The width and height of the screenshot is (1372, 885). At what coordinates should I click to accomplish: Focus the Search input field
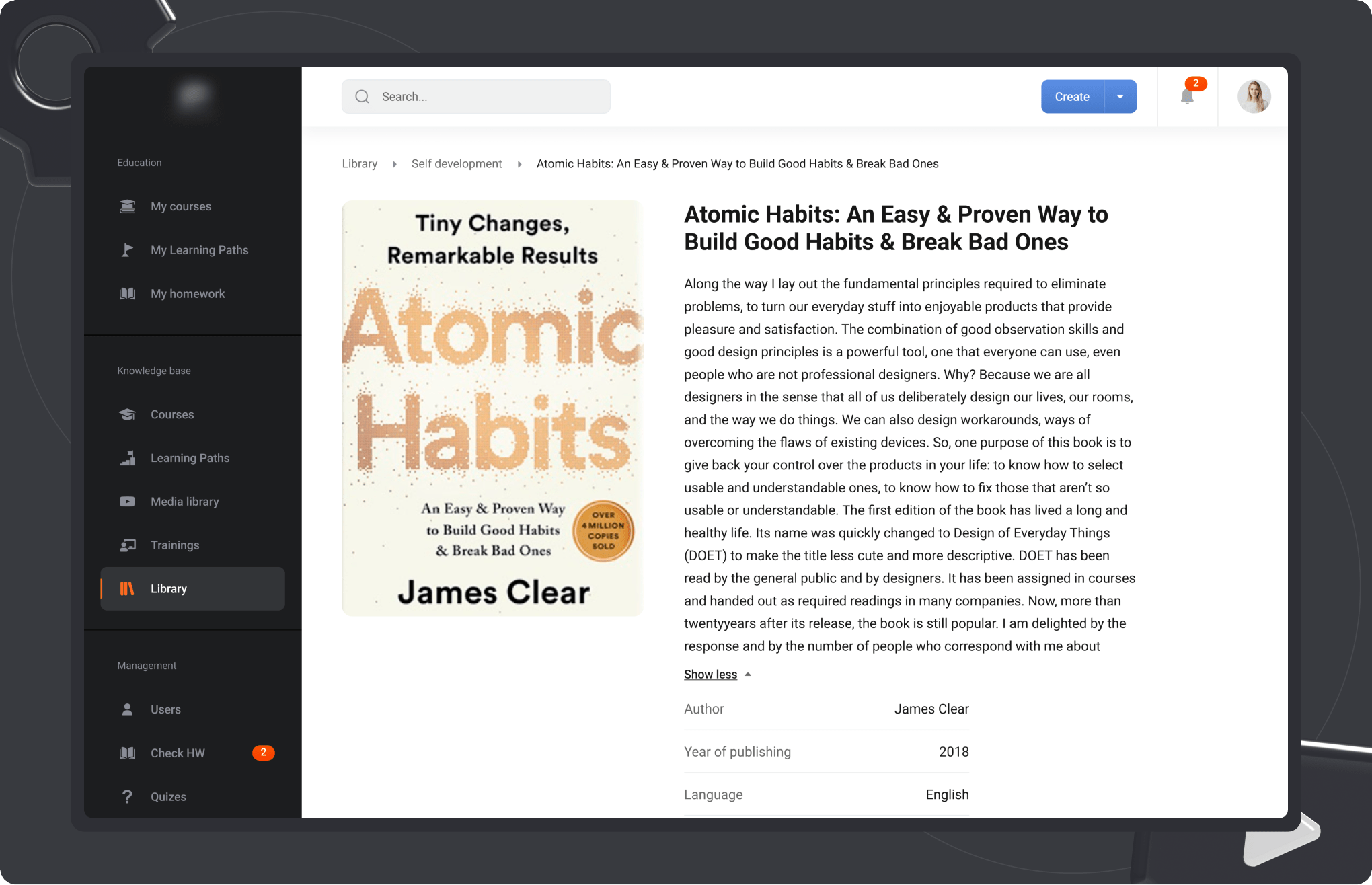click(476, 97)
